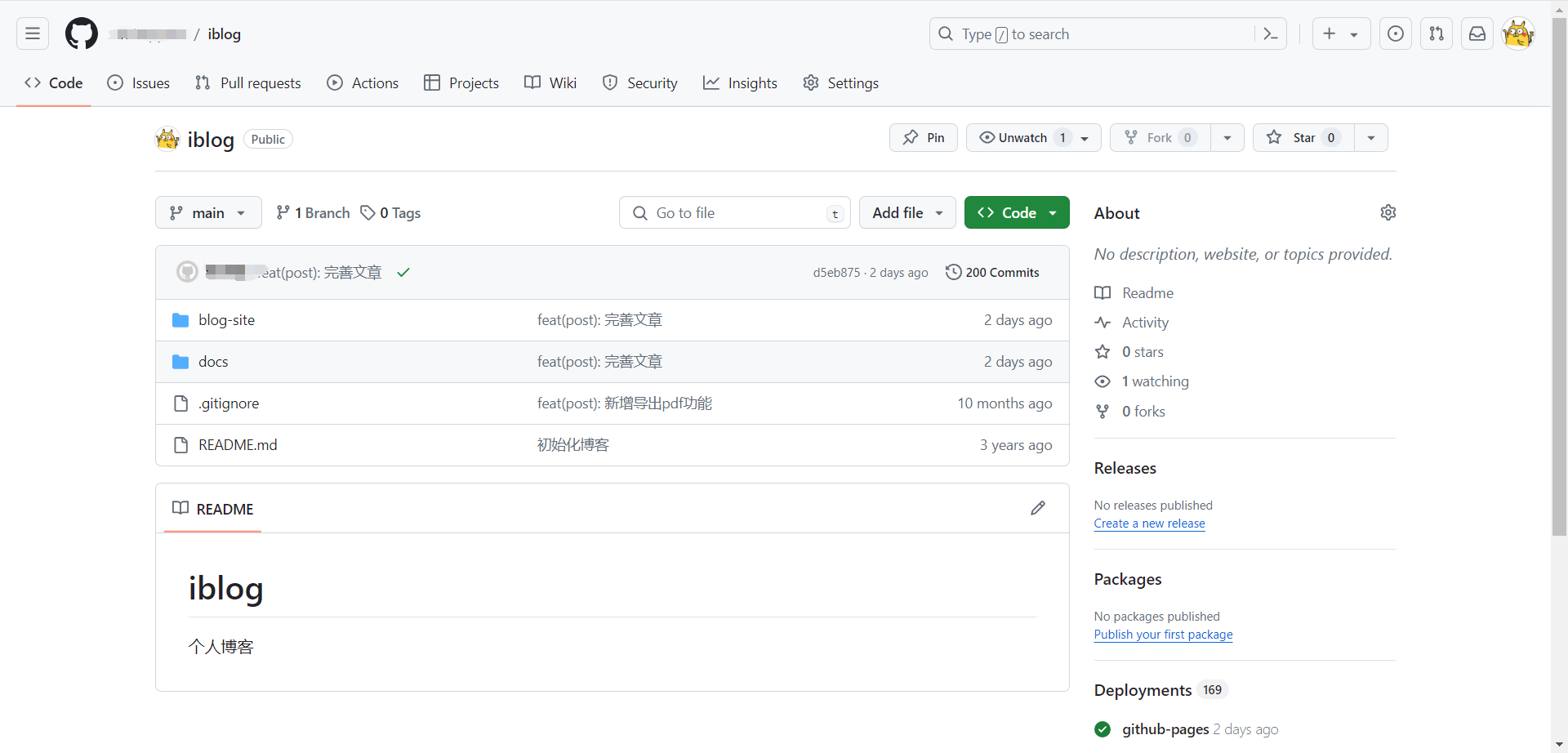
Task: Click the github-pages deployment success icon
Action: tap(1102, 729)
